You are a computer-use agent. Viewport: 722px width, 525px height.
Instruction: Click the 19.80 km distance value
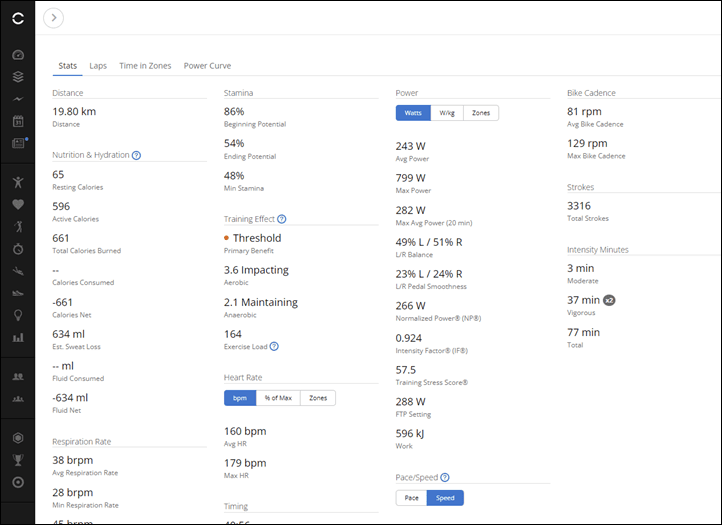point(74,111)
